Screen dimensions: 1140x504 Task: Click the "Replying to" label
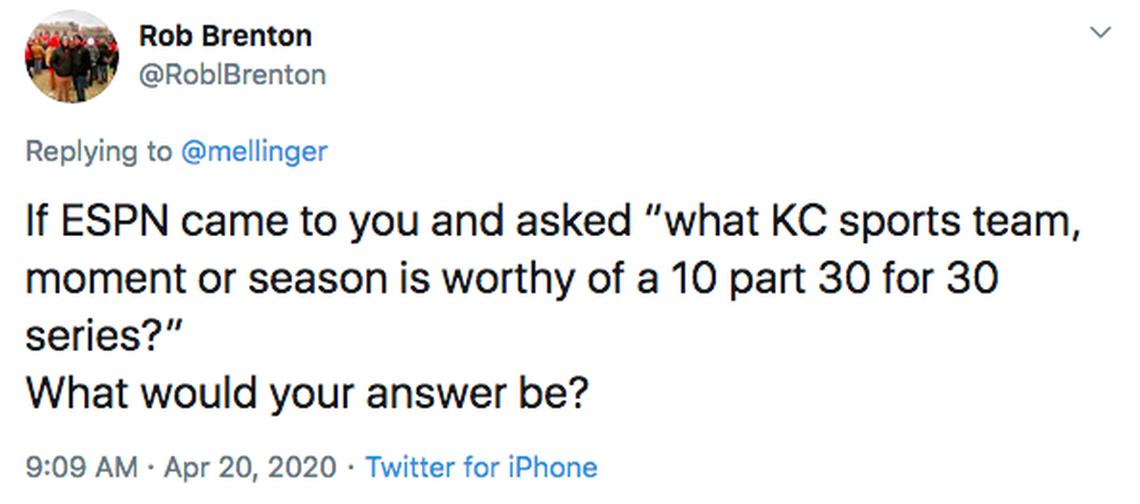coord(98,152)
